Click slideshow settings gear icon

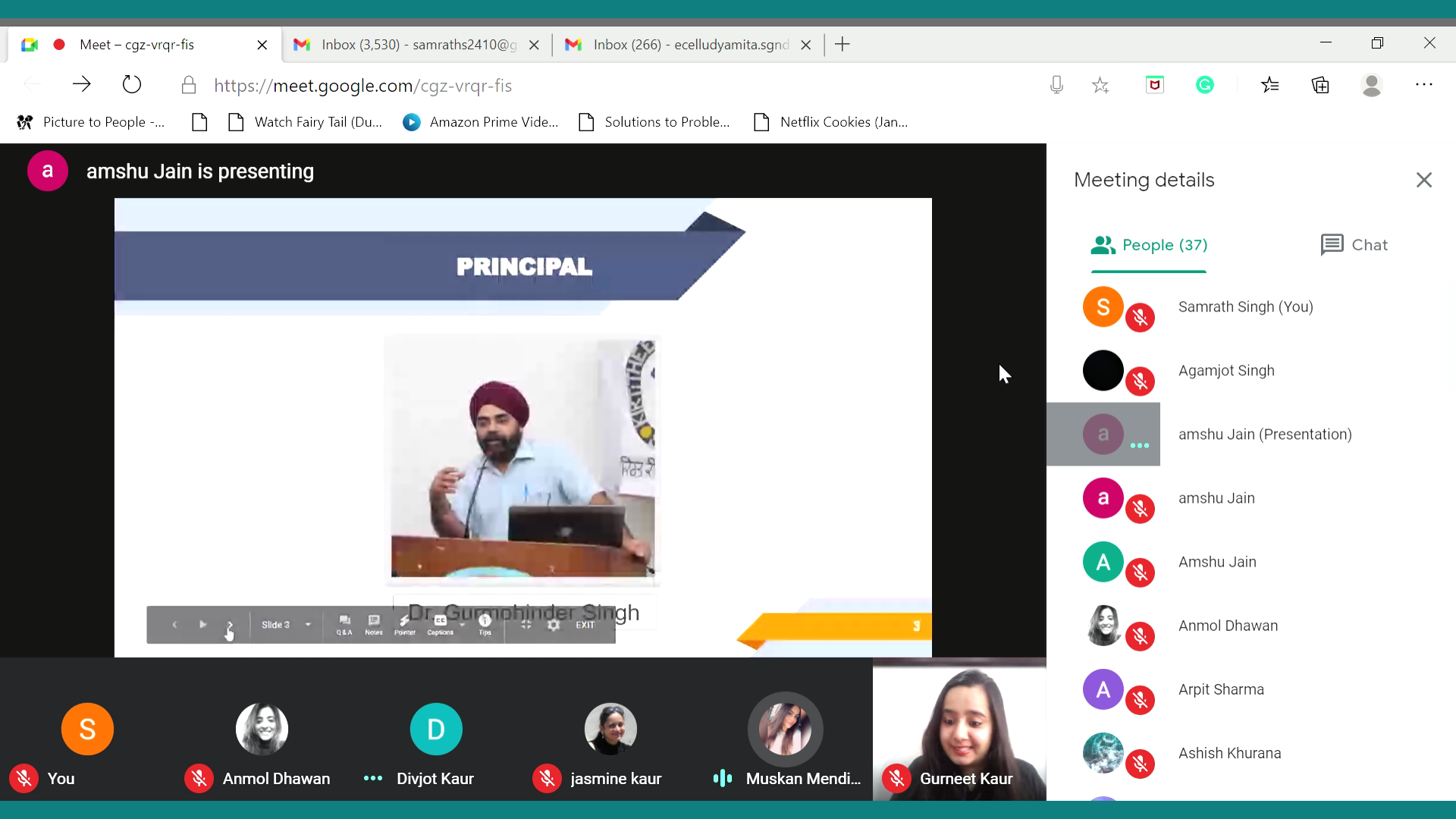[554, 625]
